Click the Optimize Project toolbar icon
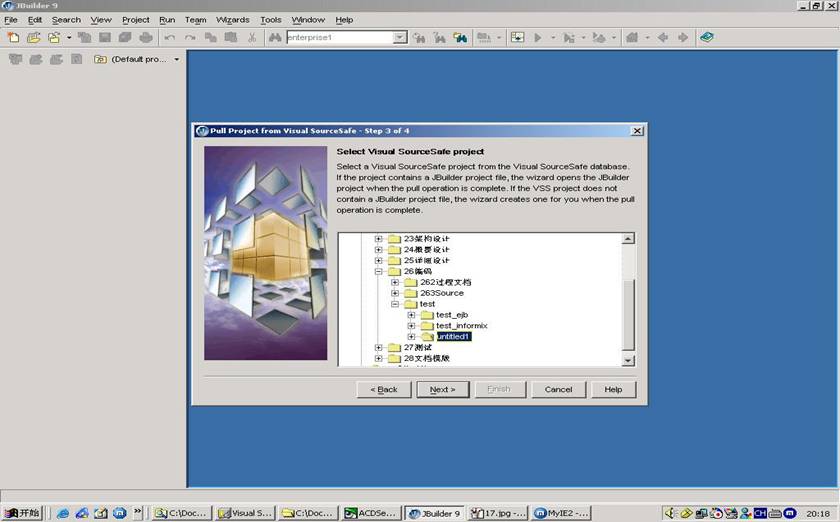Image resolution: width=840 pixels, height=522 pixels. (x=599, y=38)
